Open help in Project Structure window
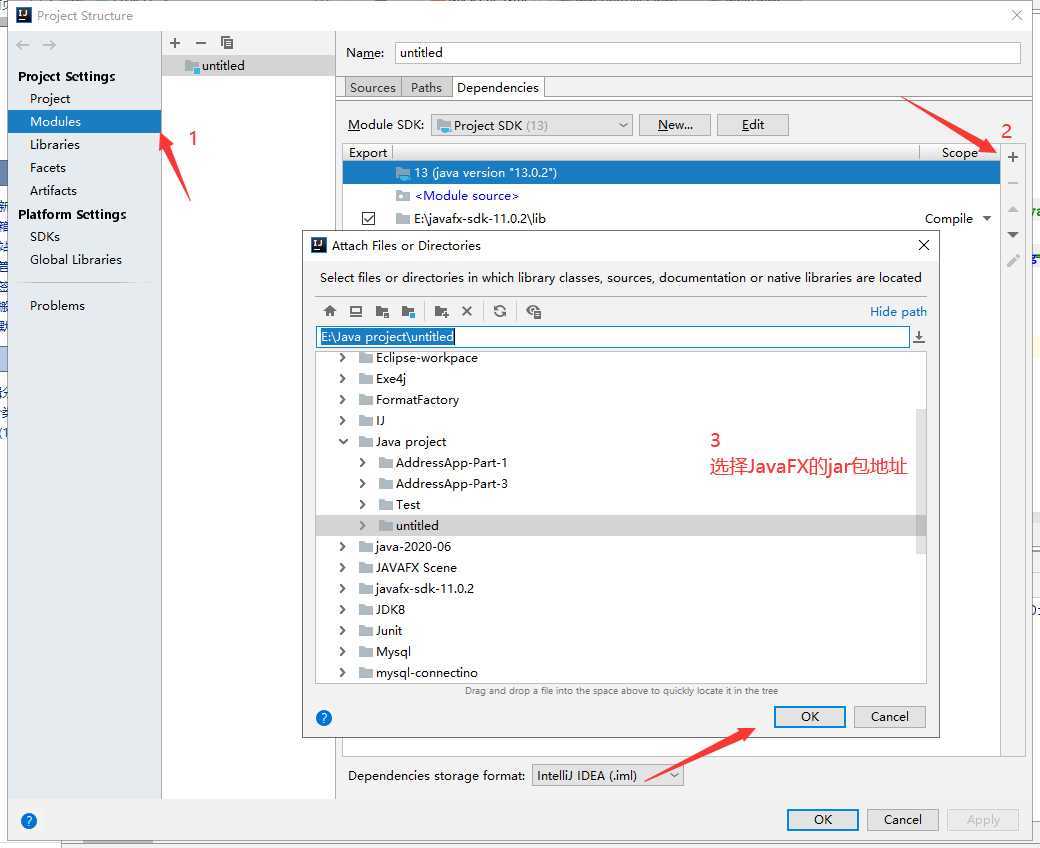This screenshot has height=848, width=1040. click(x=29, y=821)
